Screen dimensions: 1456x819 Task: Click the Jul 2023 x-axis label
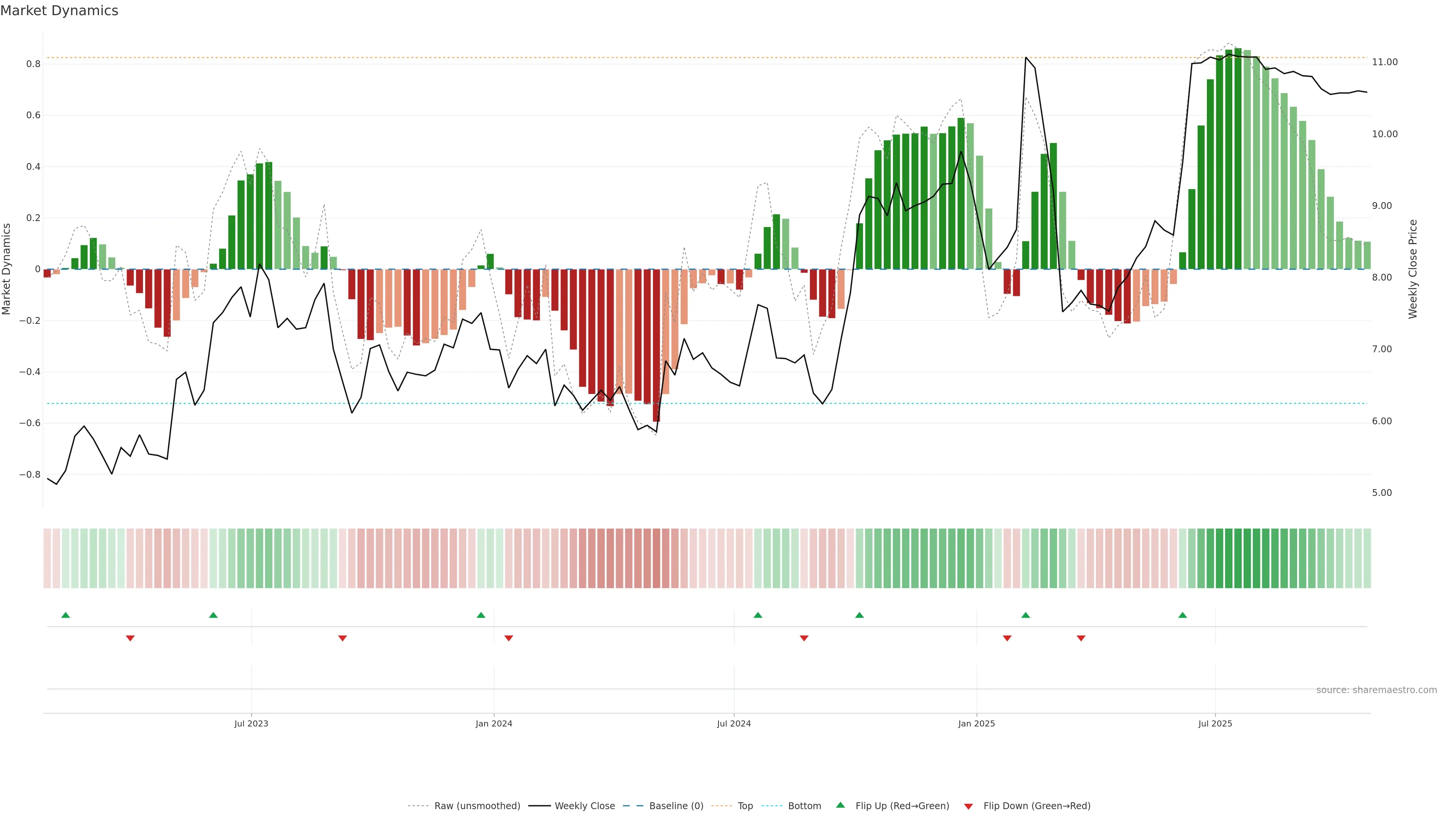click(x=251, y=723)
